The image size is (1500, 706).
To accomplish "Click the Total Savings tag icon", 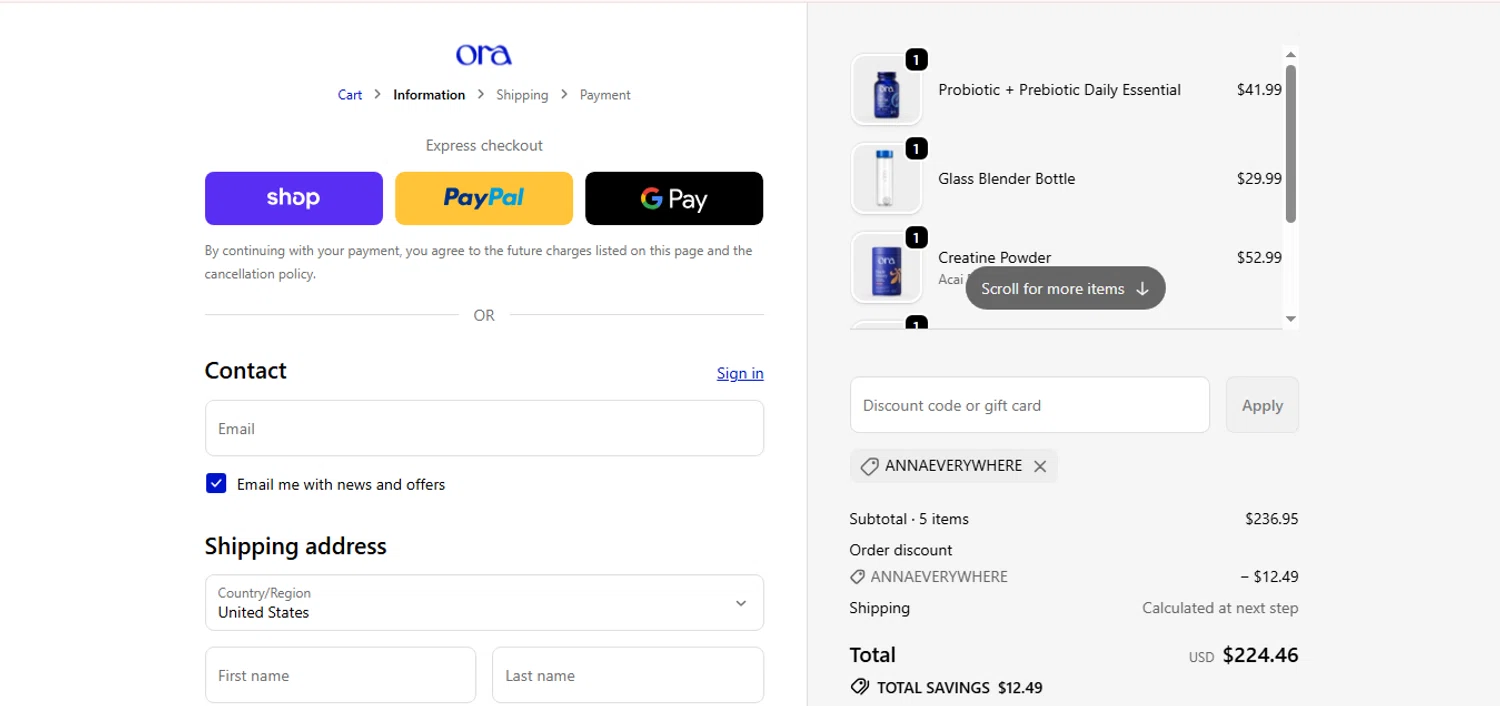I will (860, 687).
